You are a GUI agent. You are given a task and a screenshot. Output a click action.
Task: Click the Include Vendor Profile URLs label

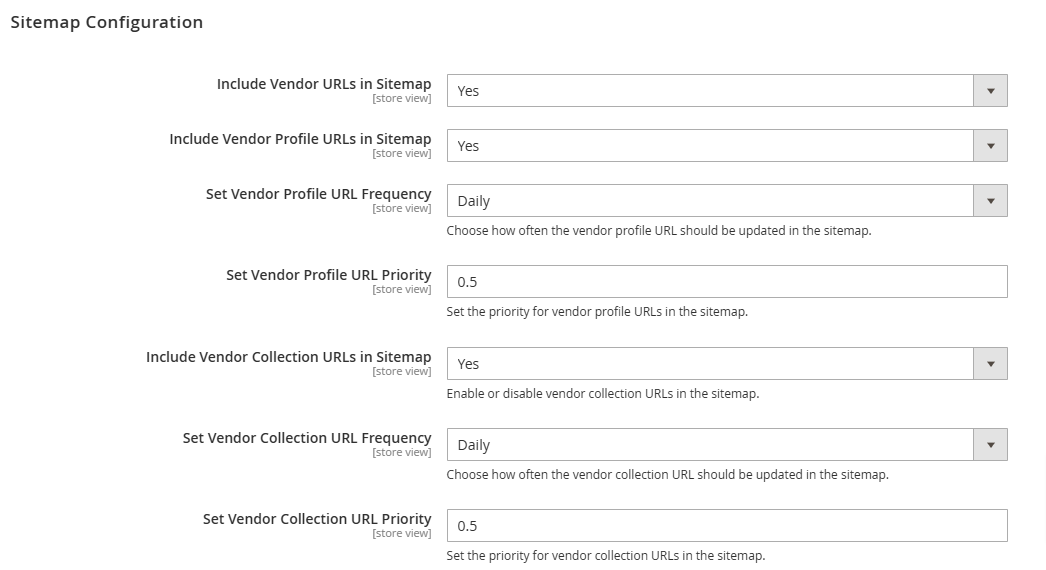pyautogui.click(x=300, y=139)
